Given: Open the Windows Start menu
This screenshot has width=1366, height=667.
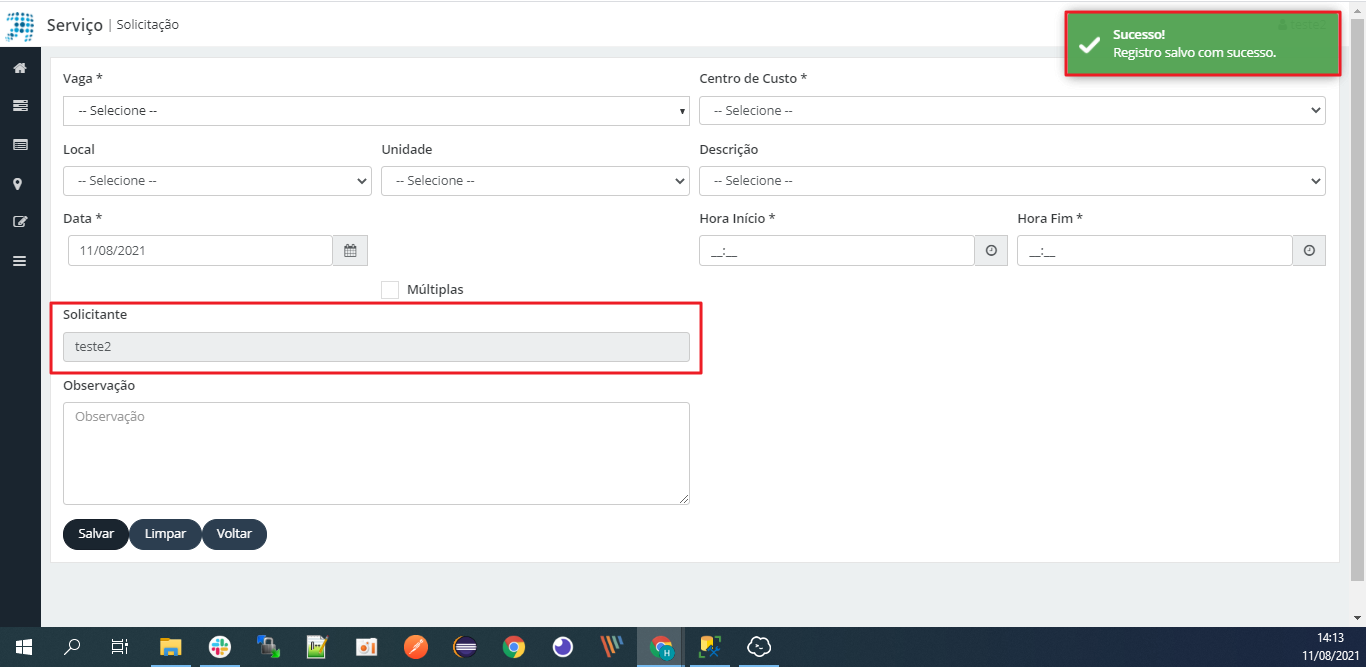Looking at the screenshot, I should [23, 647].
